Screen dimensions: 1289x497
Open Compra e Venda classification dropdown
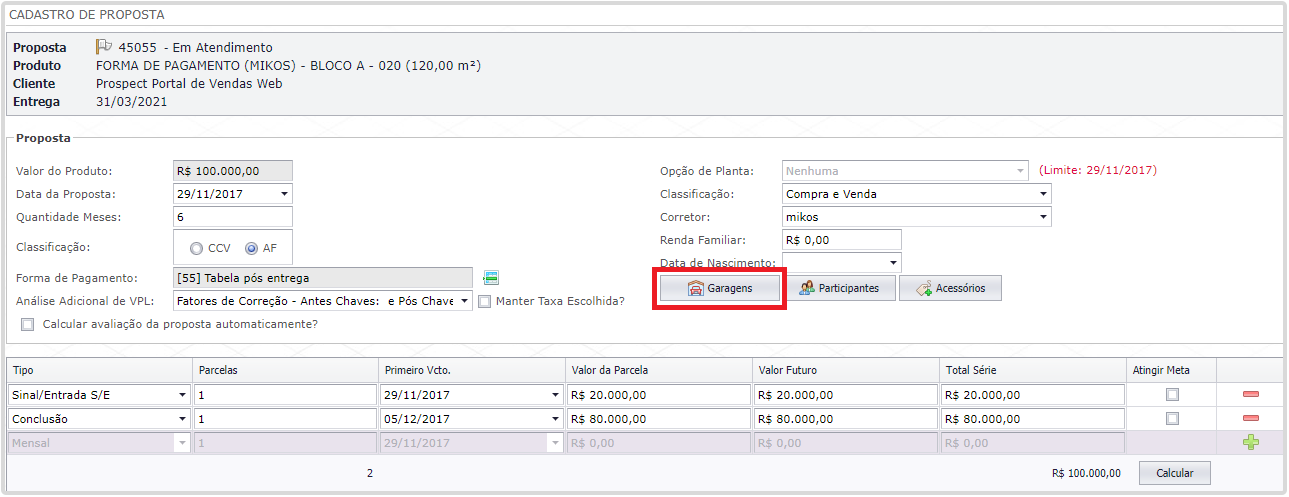tap(1043, 194)
